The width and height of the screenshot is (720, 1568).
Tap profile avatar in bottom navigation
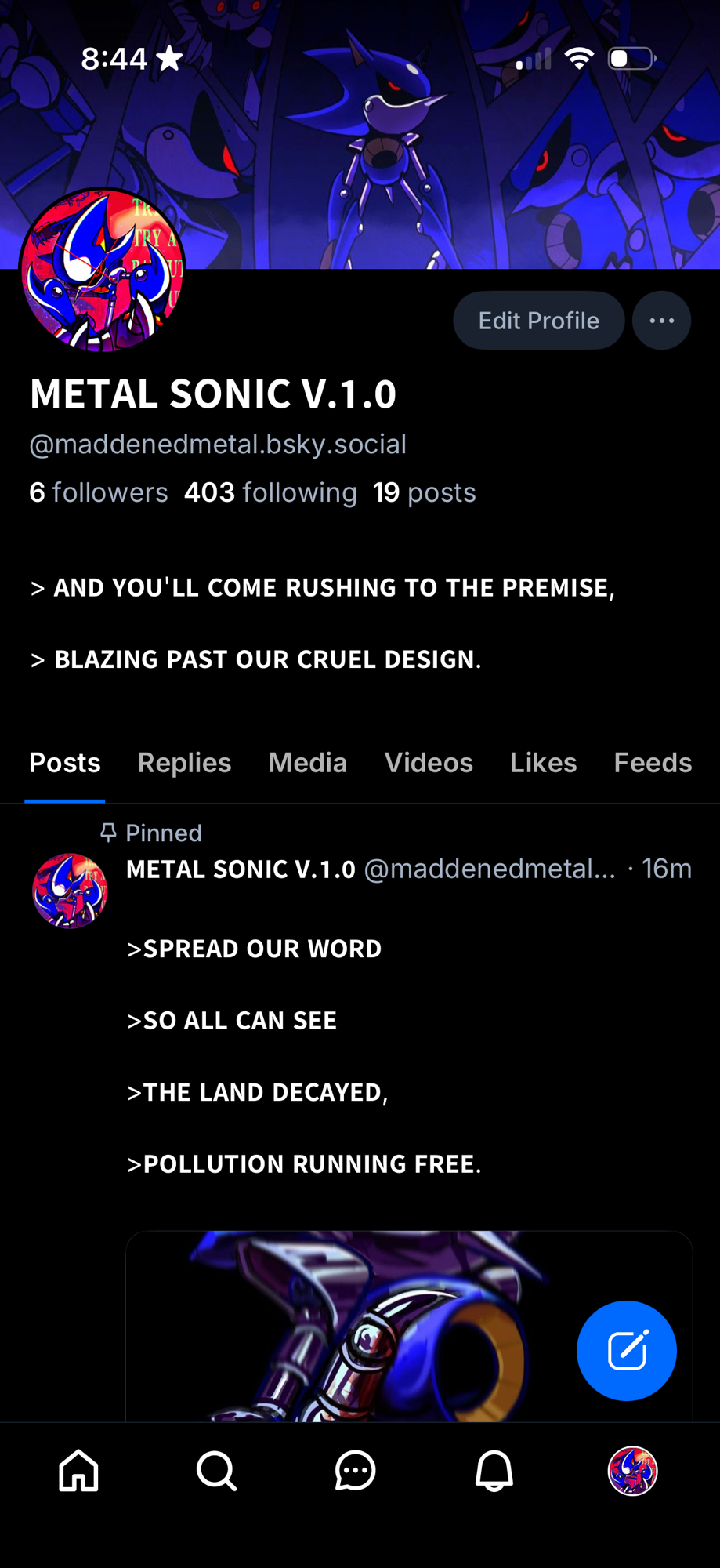(632, 1470)
